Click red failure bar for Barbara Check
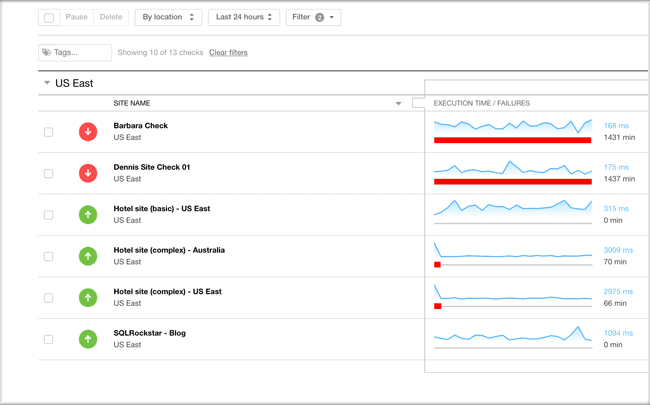Screen dimensions: 650x405 512,140
